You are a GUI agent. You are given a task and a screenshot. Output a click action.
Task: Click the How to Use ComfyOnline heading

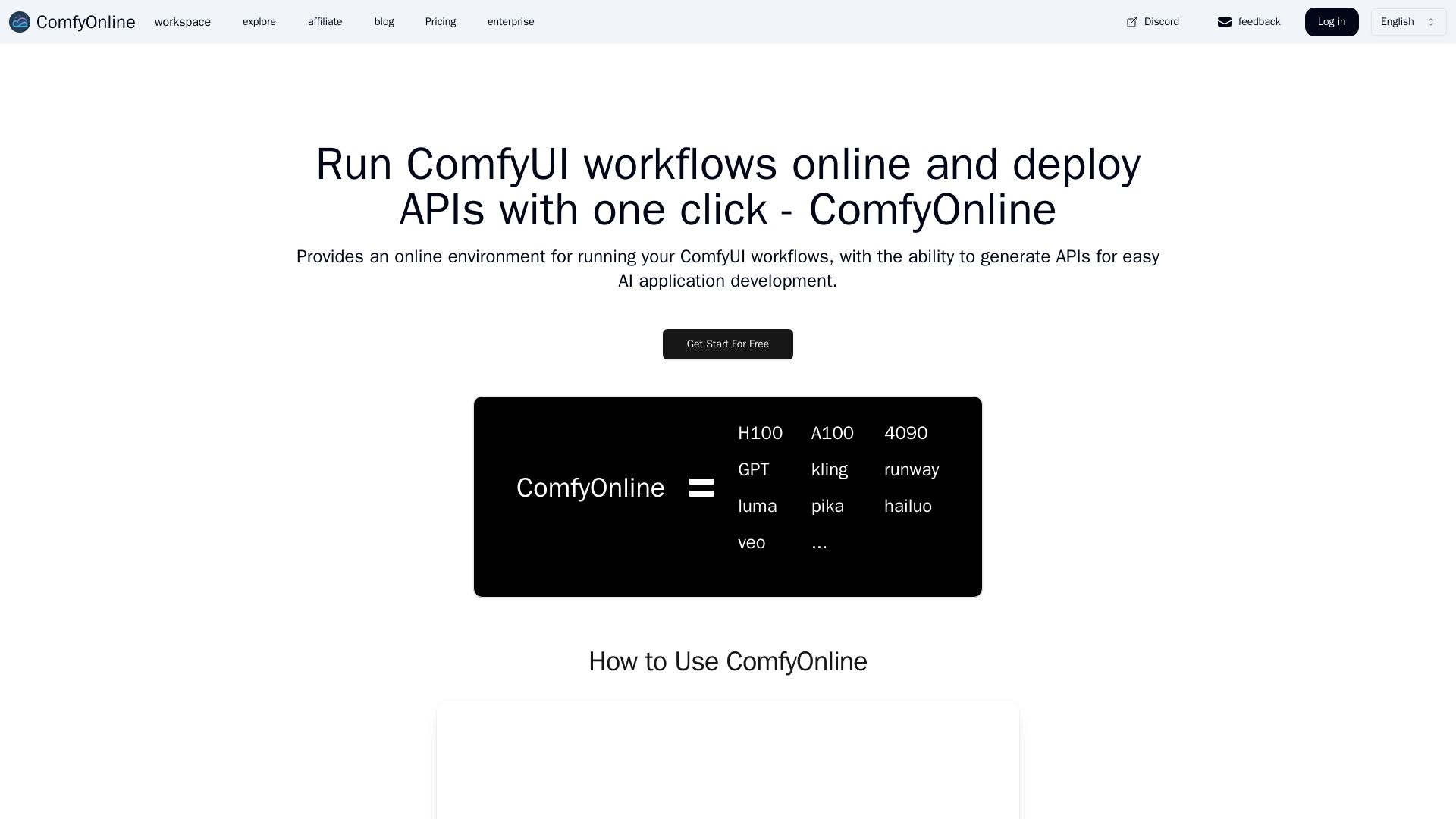pyautogui.click(x=728, y=661)
